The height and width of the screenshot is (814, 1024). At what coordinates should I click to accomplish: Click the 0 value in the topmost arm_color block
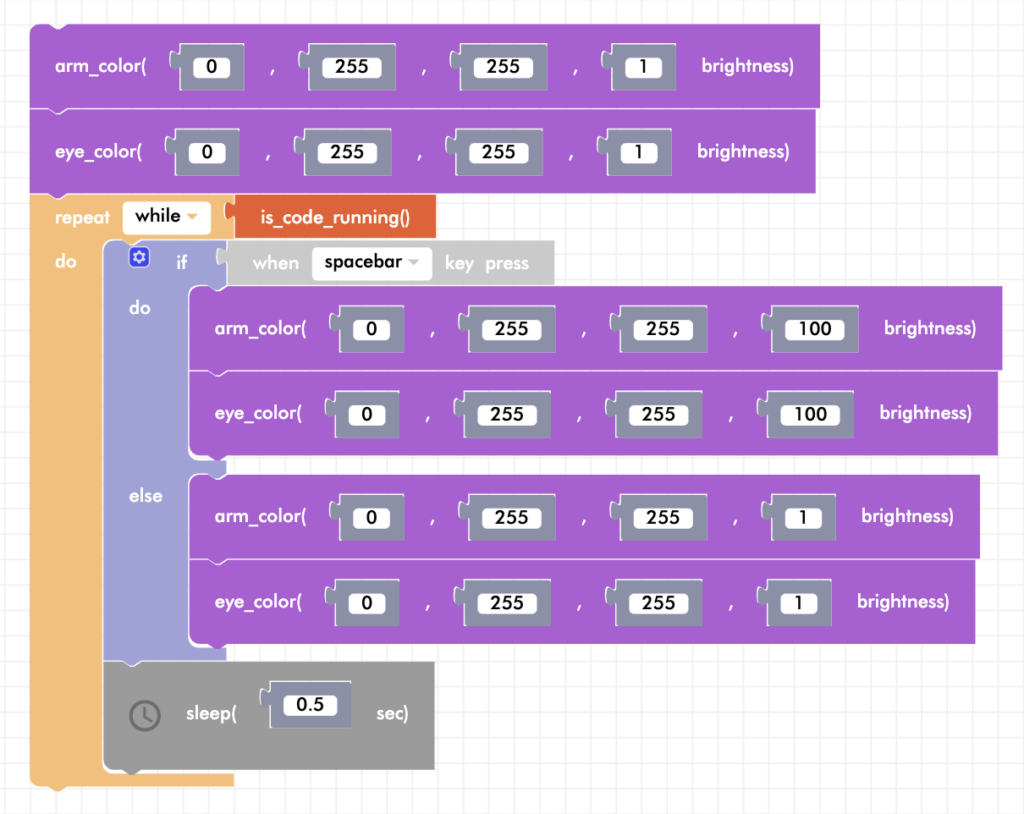coord(211,67)
